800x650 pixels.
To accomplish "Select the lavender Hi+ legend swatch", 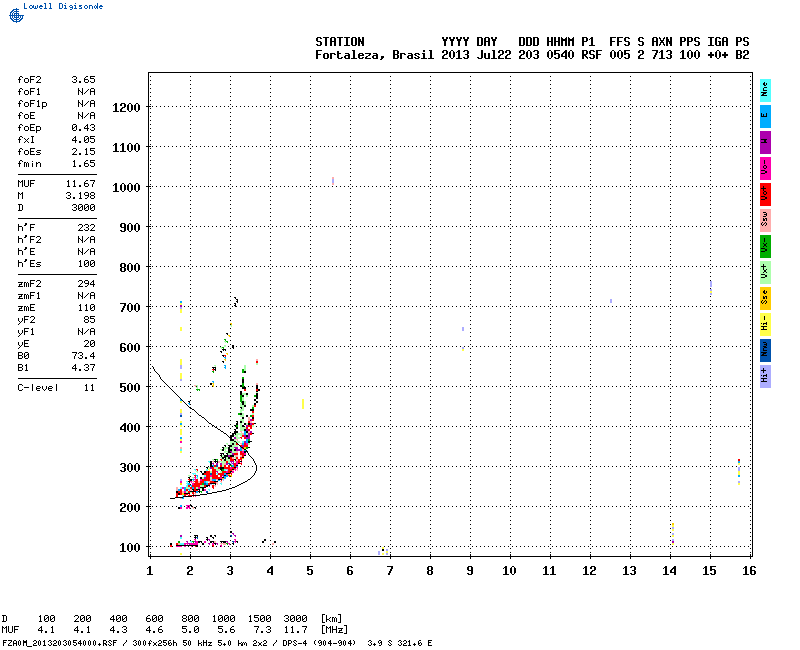I will coord(765,377).
